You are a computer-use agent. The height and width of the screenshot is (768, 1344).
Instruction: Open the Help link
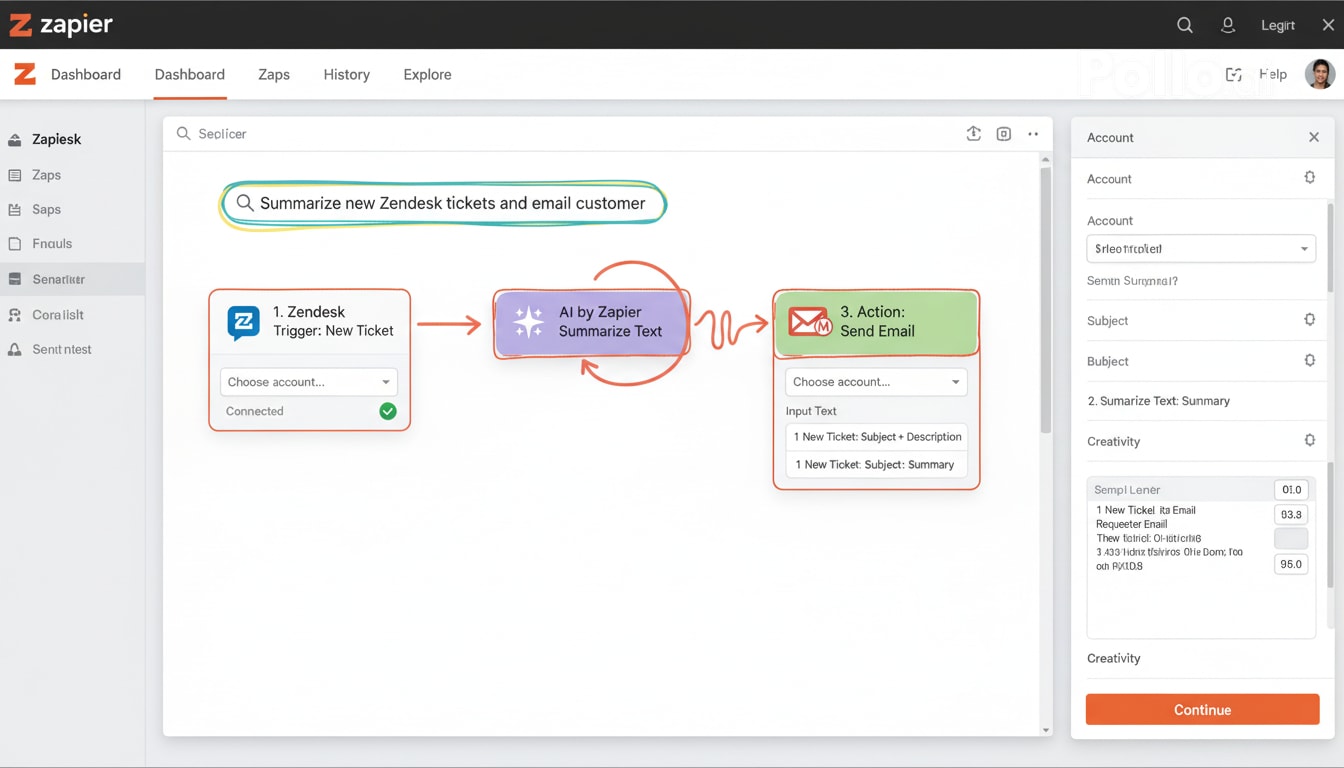[x=1273, y=74]
